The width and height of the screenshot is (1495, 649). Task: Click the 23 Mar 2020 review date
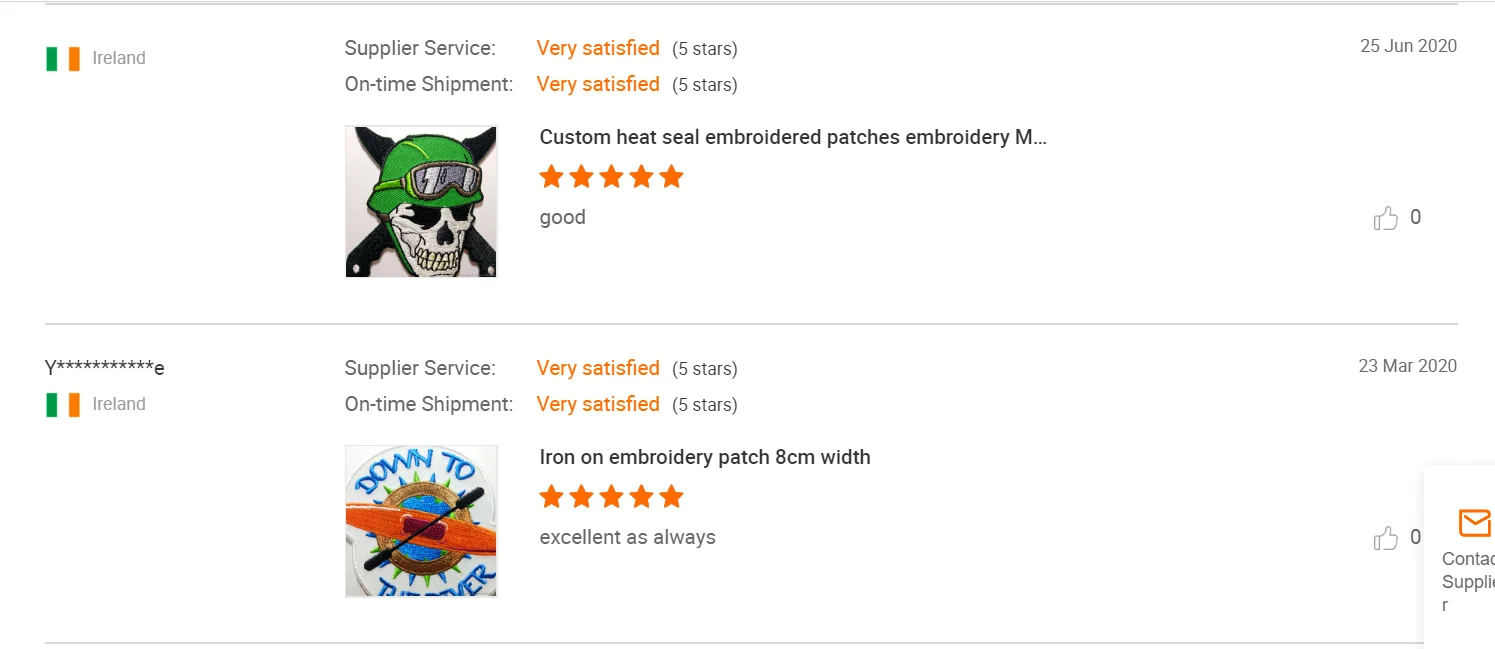point(1407,366)
